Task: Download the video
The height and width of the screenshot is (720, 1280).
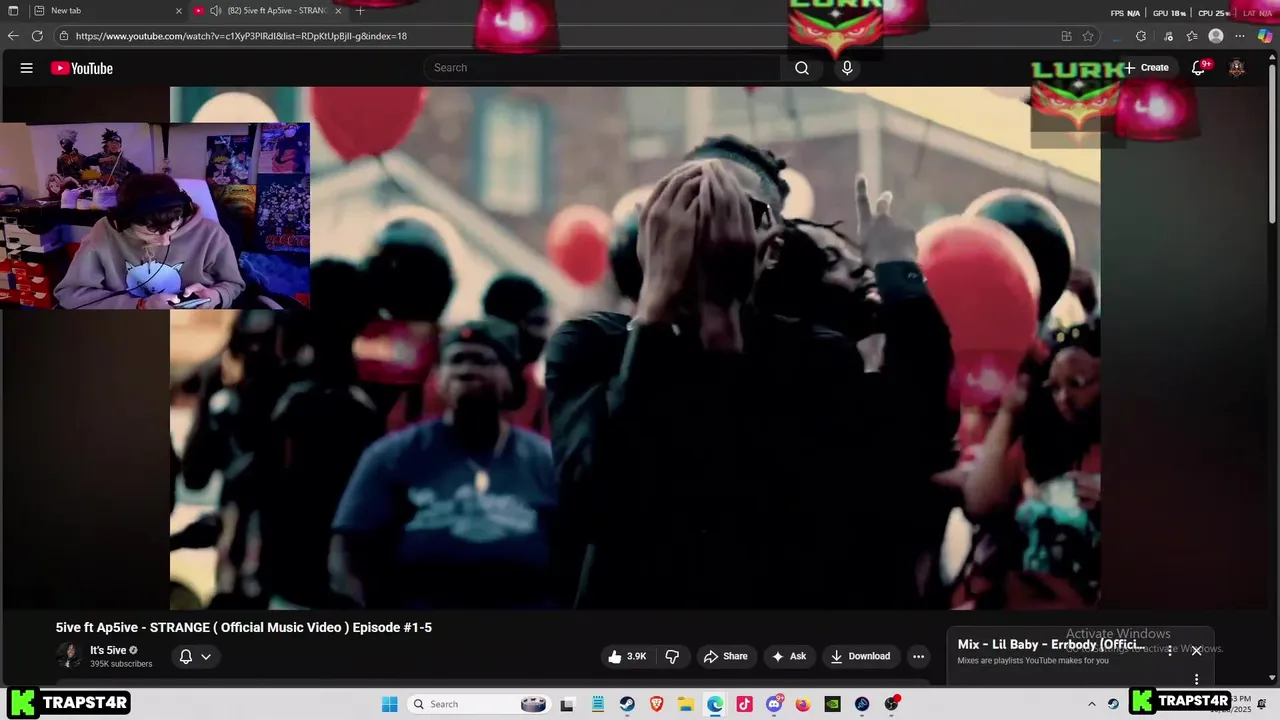Action: tap(860, 656)
